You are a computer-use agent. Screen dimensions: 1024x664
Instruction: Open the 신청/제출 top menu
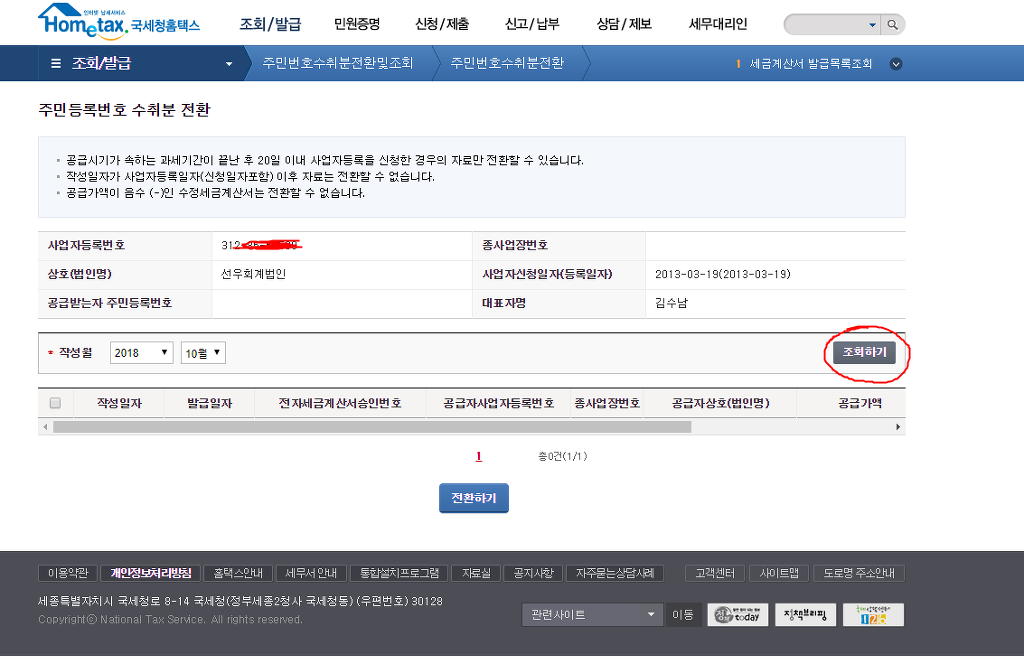click(442, 24)
